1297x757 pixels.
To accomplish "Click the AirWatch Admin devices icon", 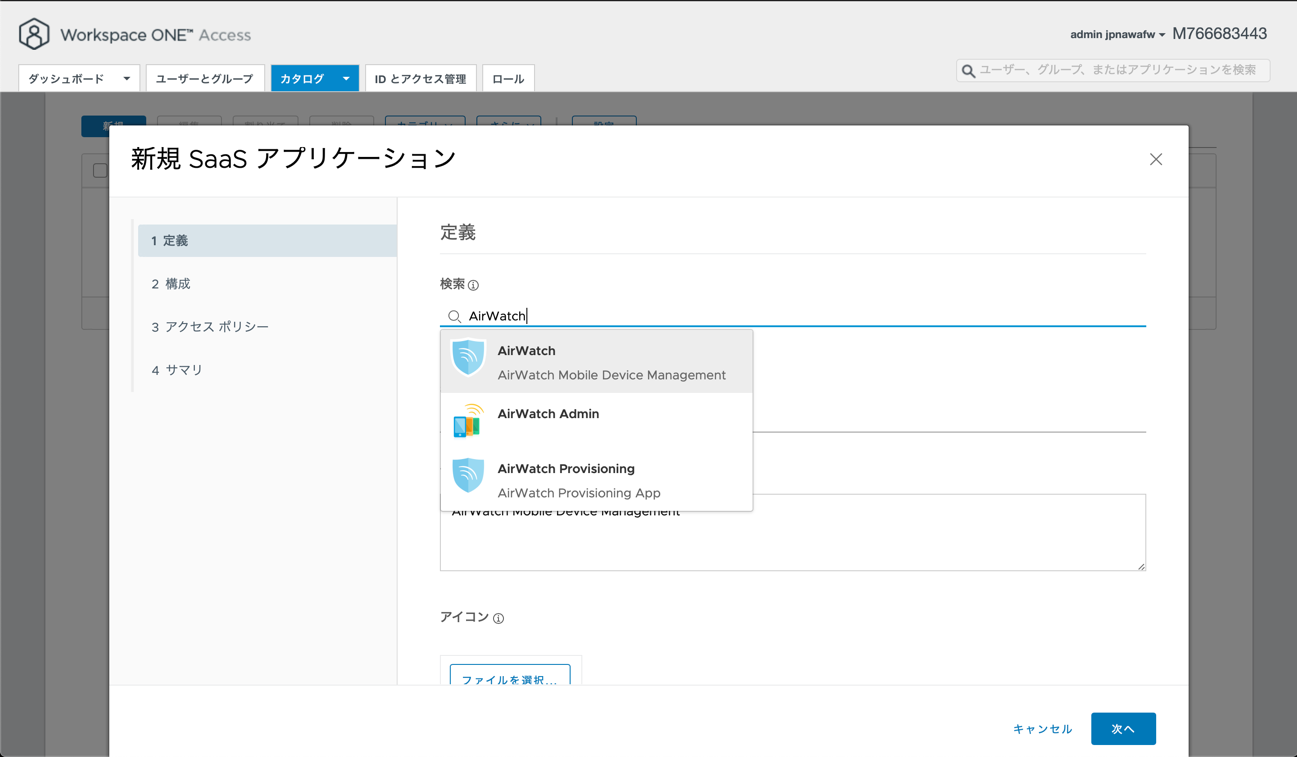I will tap(468, 421).
